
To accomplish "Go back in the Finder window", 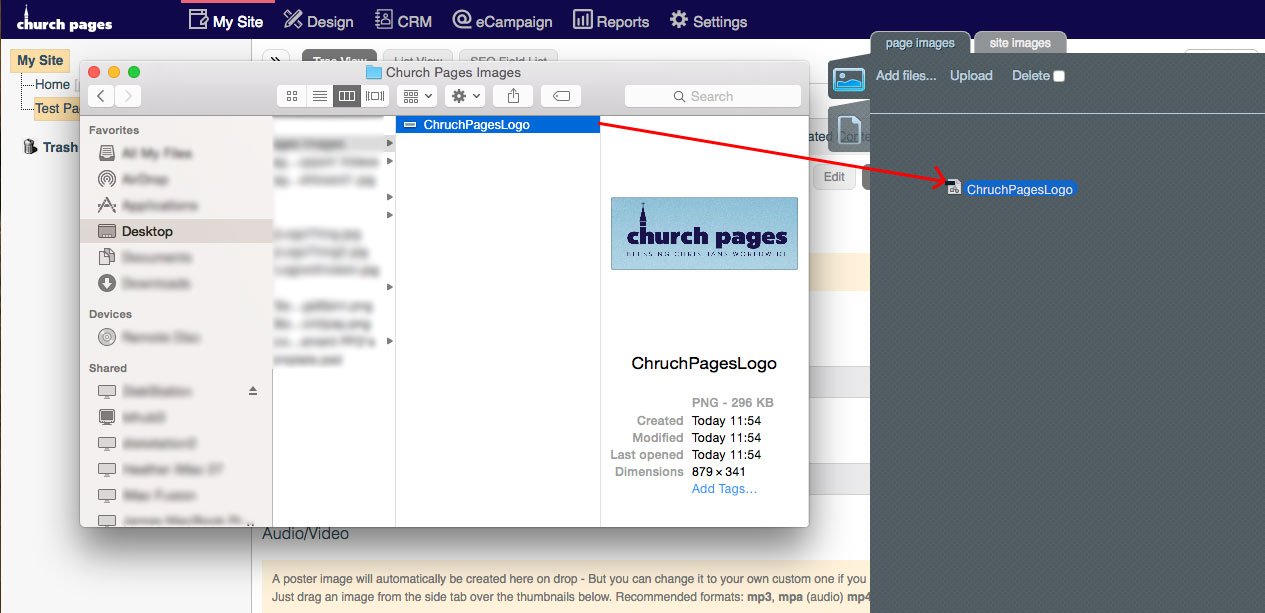I will click(101, 96).
